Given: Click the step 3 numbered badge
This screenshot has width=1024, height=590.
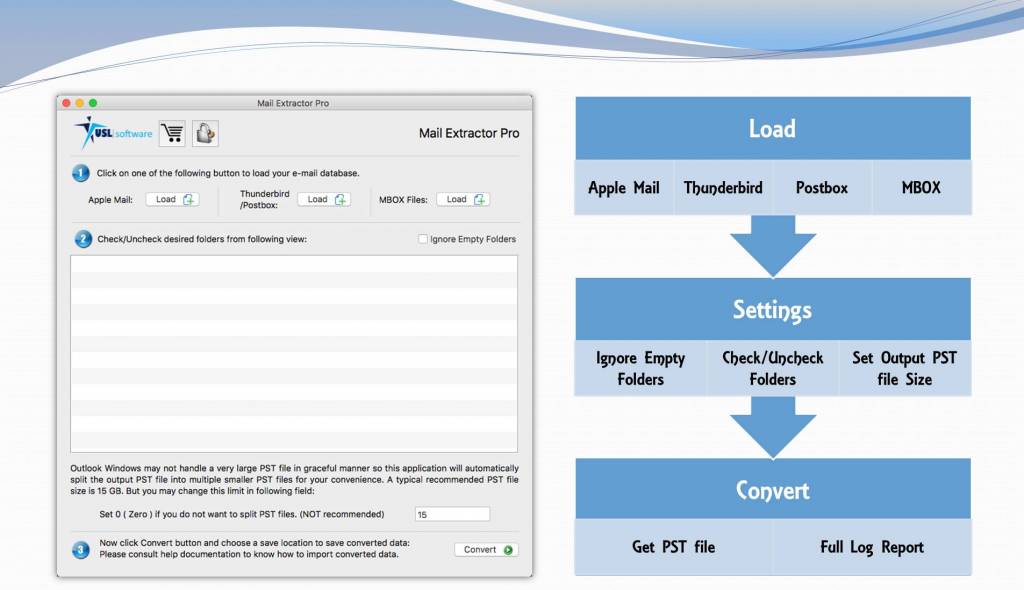Looking at the screenshot, I should 81,549.
